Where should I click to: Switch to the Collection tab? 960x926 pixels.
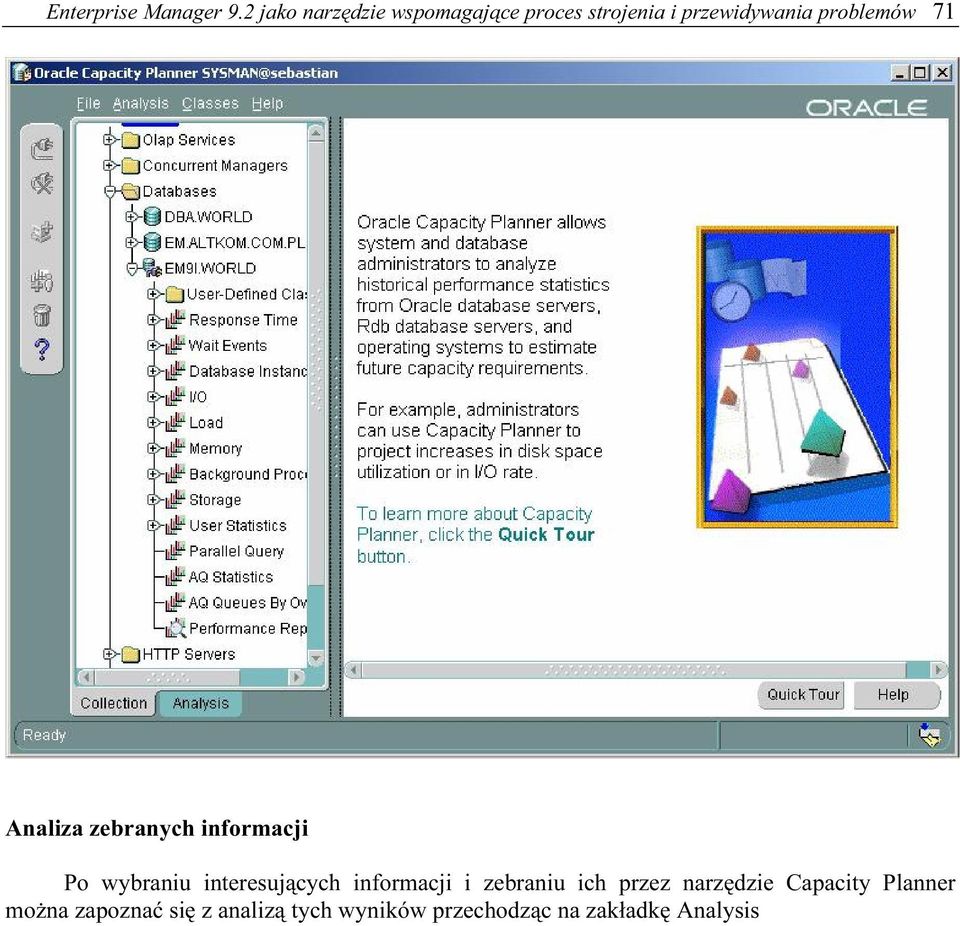pyautogui.click(x=114, y=703)
